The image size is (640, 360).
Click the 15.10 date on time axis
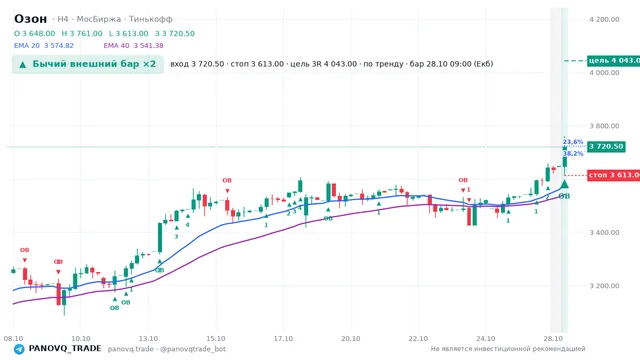[x=216, y=339]
